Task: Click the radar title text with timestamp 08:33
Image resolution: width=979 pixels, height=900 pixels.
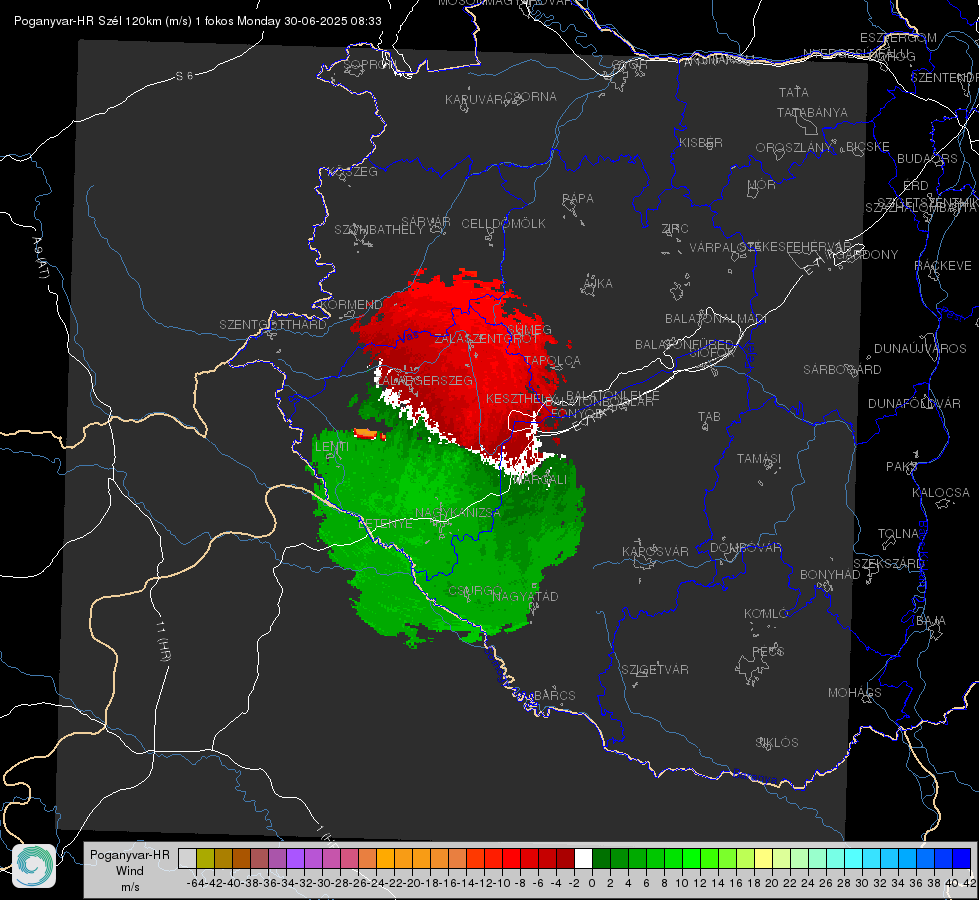Action: 197,21
